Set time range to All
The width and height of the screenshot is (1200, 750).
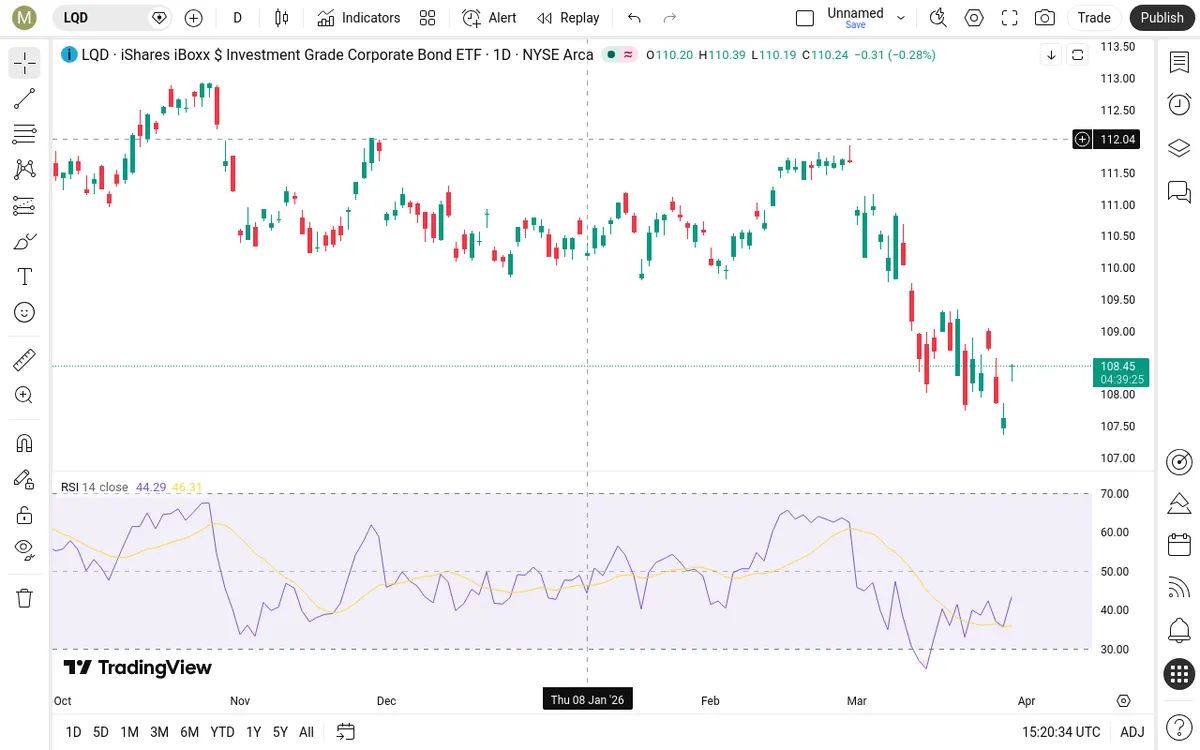click(306, 732)
